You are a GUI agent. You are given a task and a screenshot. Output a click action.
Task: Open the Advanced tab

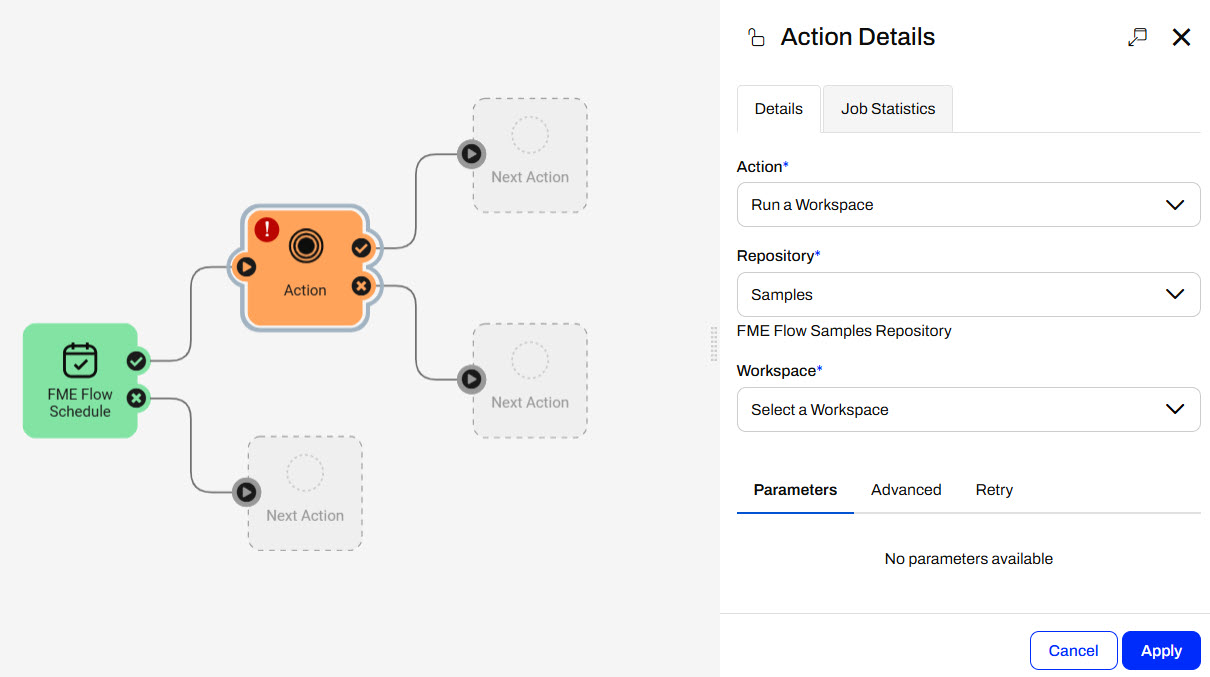tap(906, 490)
